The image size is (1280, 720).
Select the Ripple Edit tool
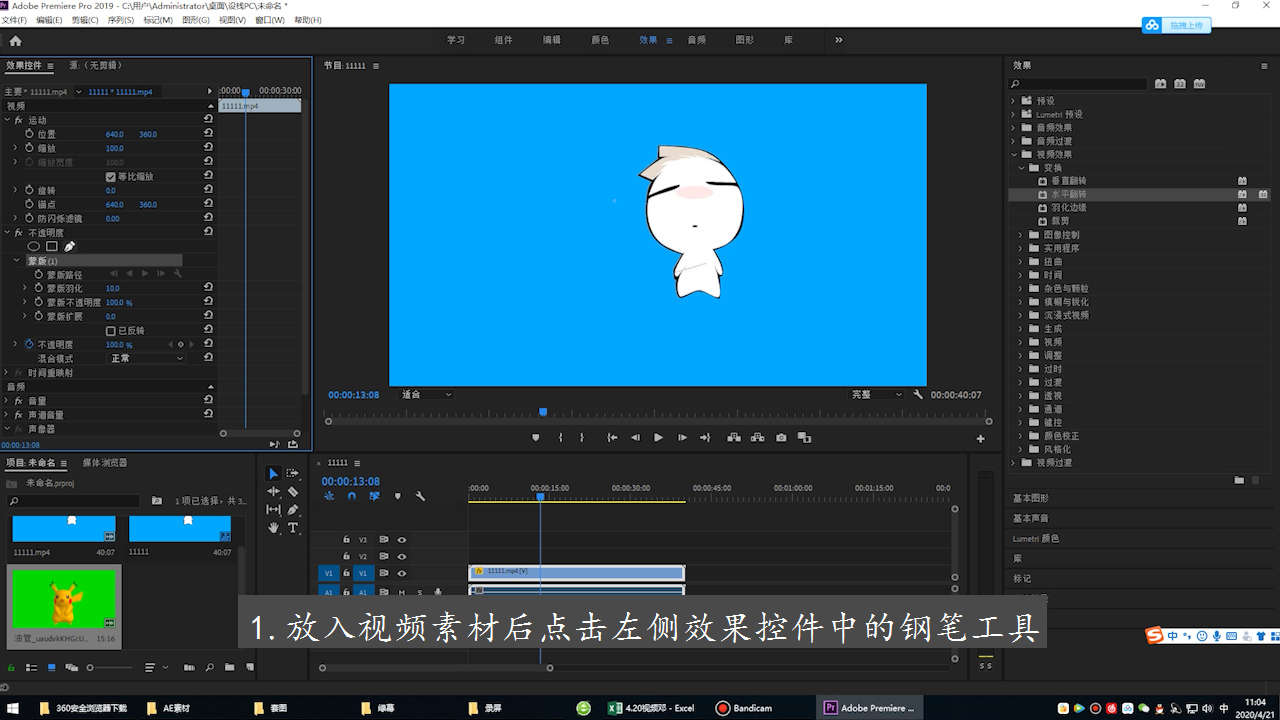(273, 491)
